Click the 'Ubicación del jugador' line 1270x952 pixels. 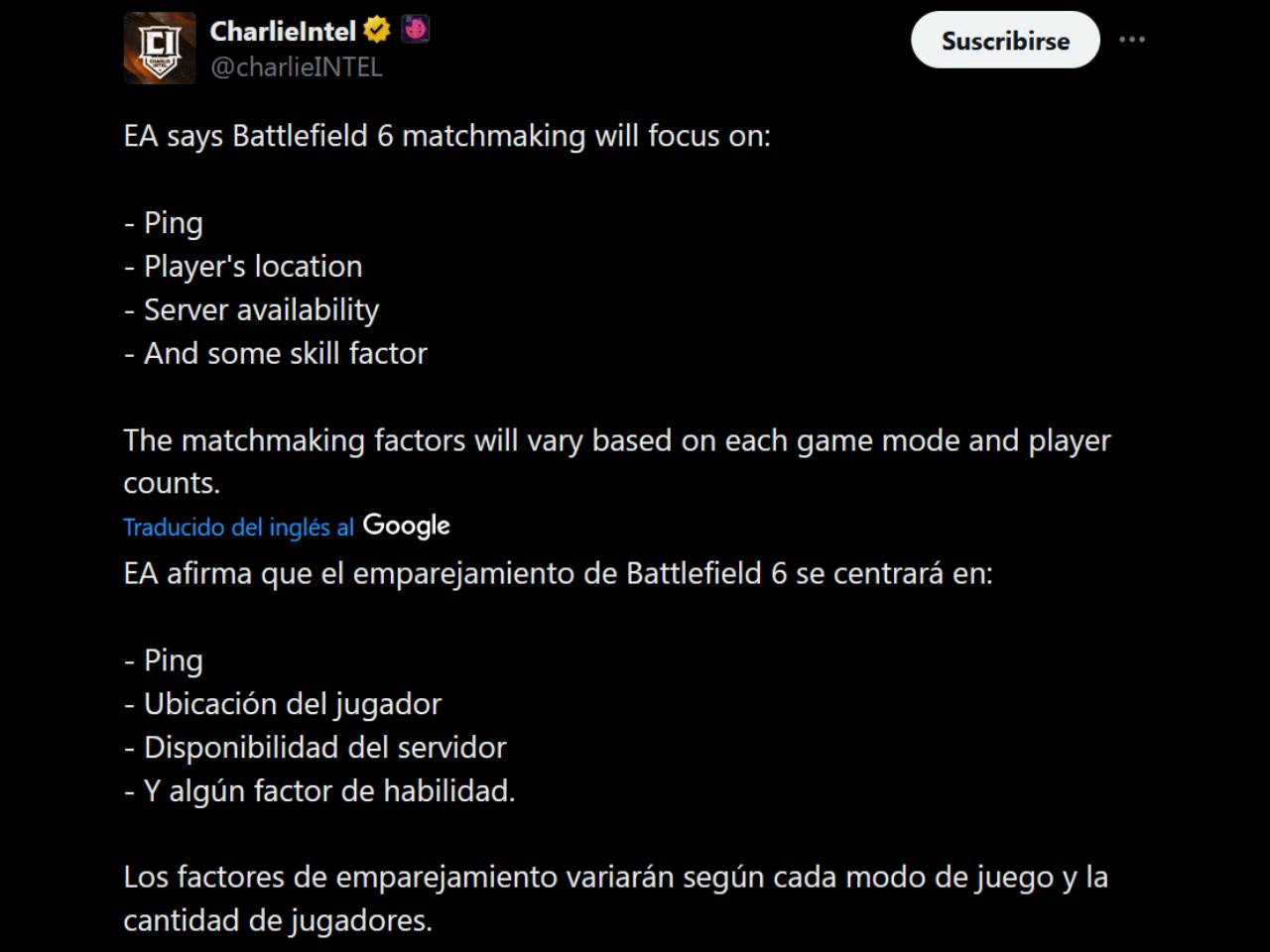coord(283,704)
